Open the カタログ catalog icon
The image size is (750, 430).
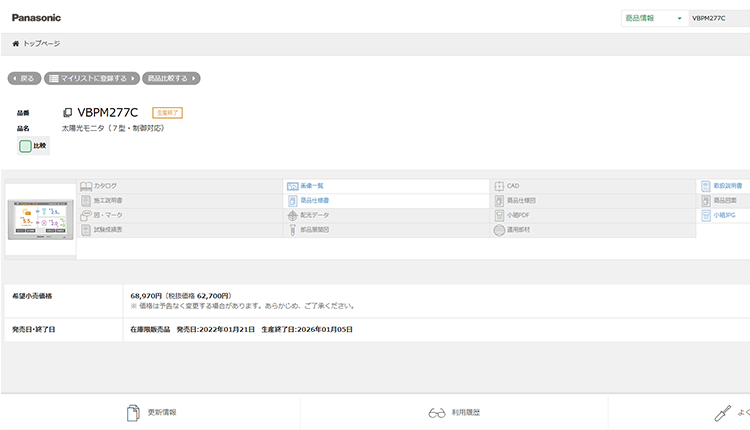point(86,186)
